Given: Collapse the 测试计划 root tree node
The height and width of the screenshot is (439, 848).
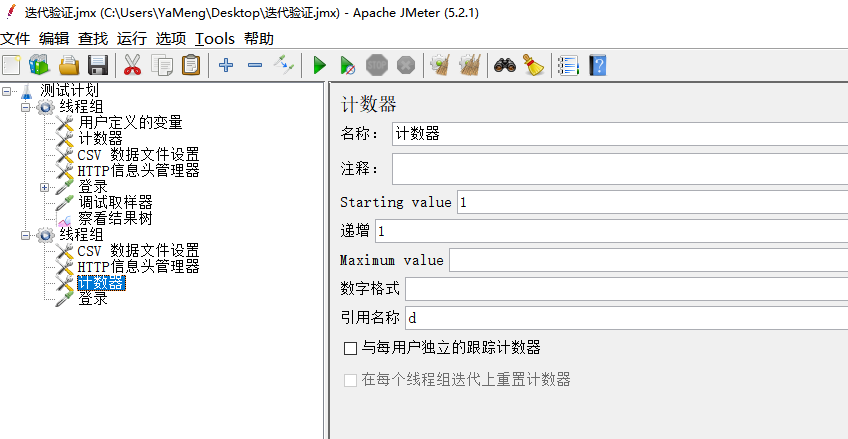Looking at the screenshot, I should 8,91.
